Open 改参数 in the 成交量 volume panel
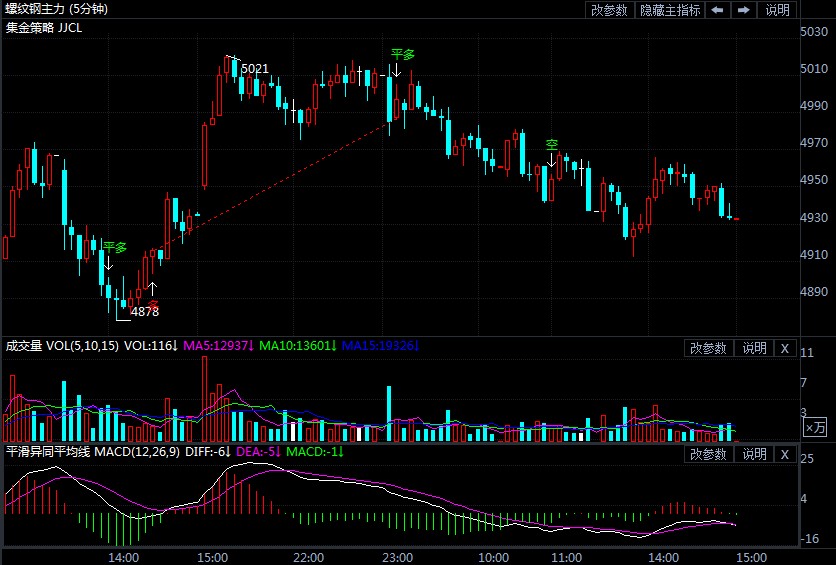The width and height of the screenshot is (836, 565). 709,348
